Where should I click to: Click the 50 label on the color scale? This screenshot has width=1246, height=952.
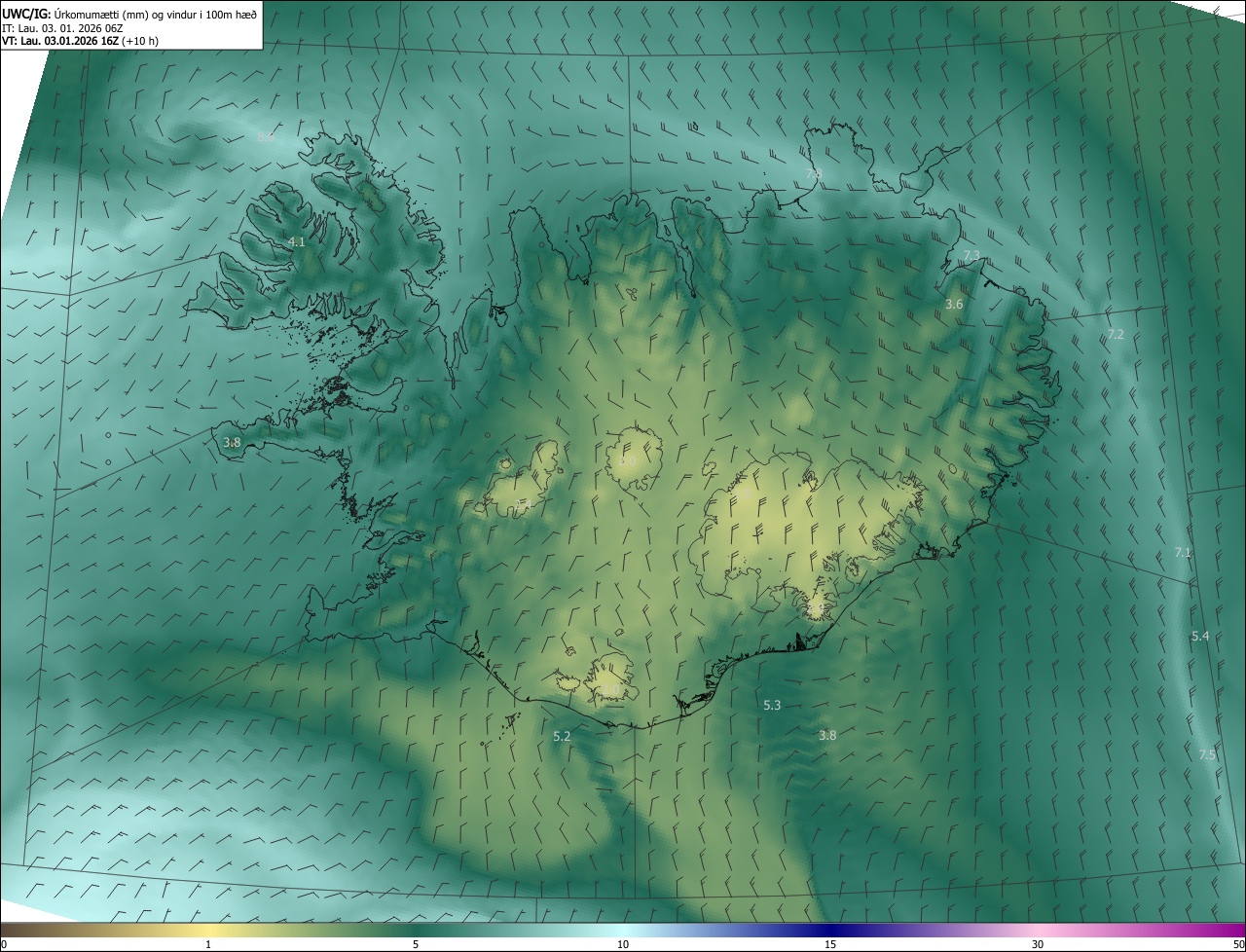tap(1238, 944)
